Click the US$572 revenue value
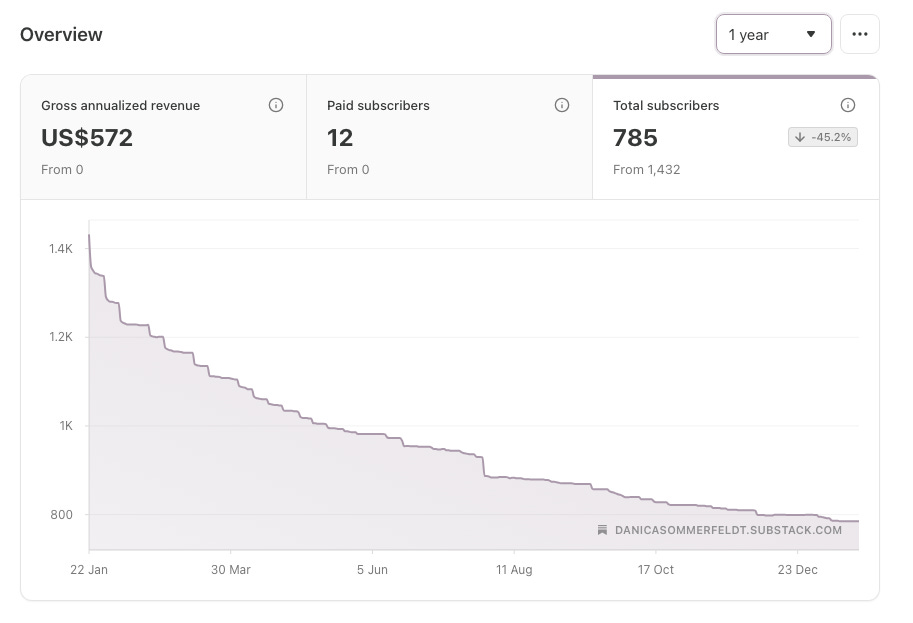Viewport: 913px width, 623px height. point(87,138)
